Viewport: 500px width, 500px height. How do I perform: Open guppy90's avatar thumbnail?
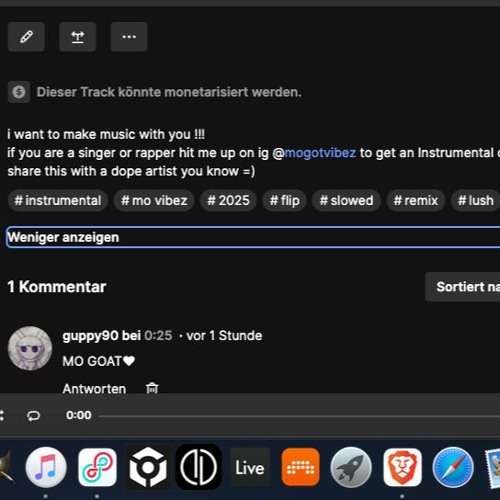pos(30,348)
